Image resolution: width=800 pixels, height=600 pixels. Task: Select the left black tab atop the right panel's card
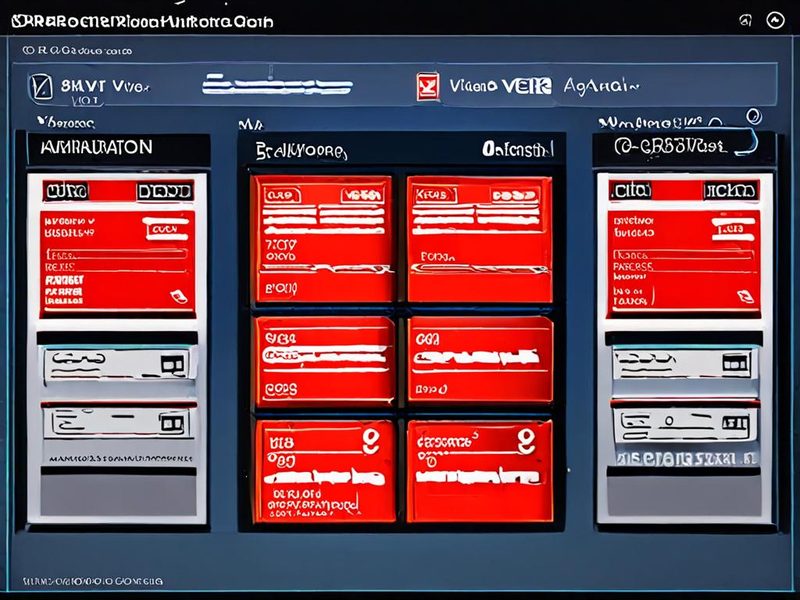click(x=631, y=191)
